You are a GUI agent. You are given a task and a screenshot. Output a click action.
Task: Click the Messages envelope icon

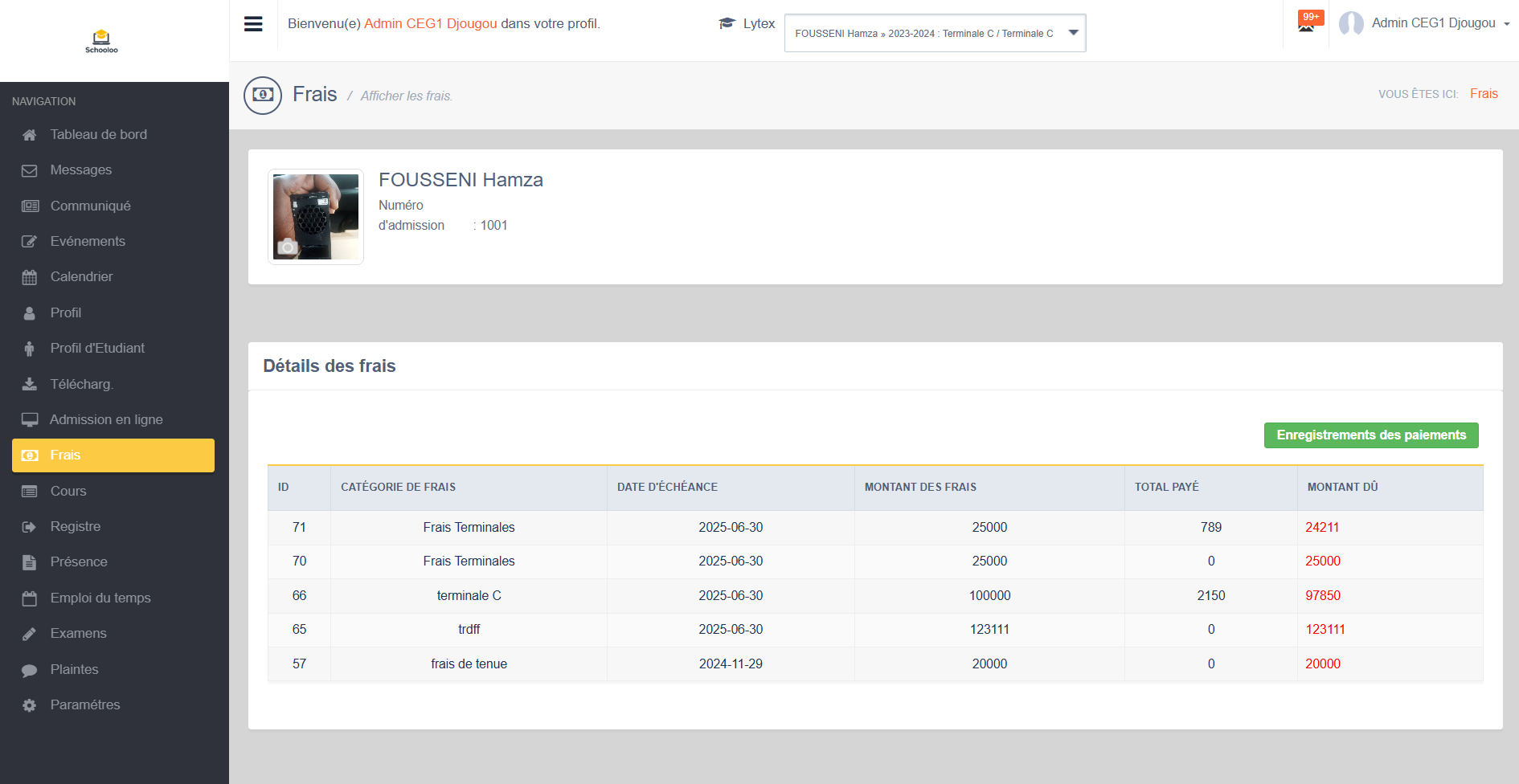click(x=30, y=170)
